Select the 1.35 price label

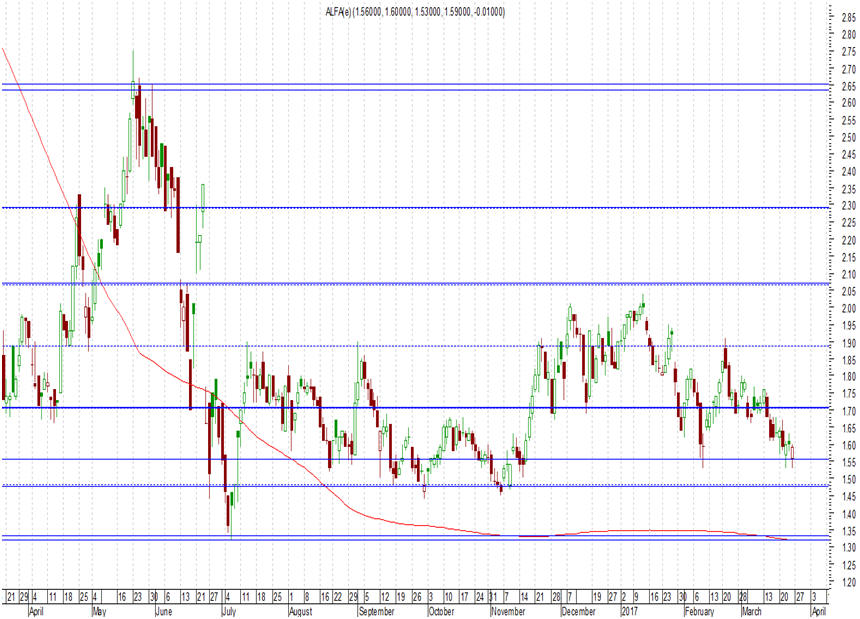click(x=848, y=531)
